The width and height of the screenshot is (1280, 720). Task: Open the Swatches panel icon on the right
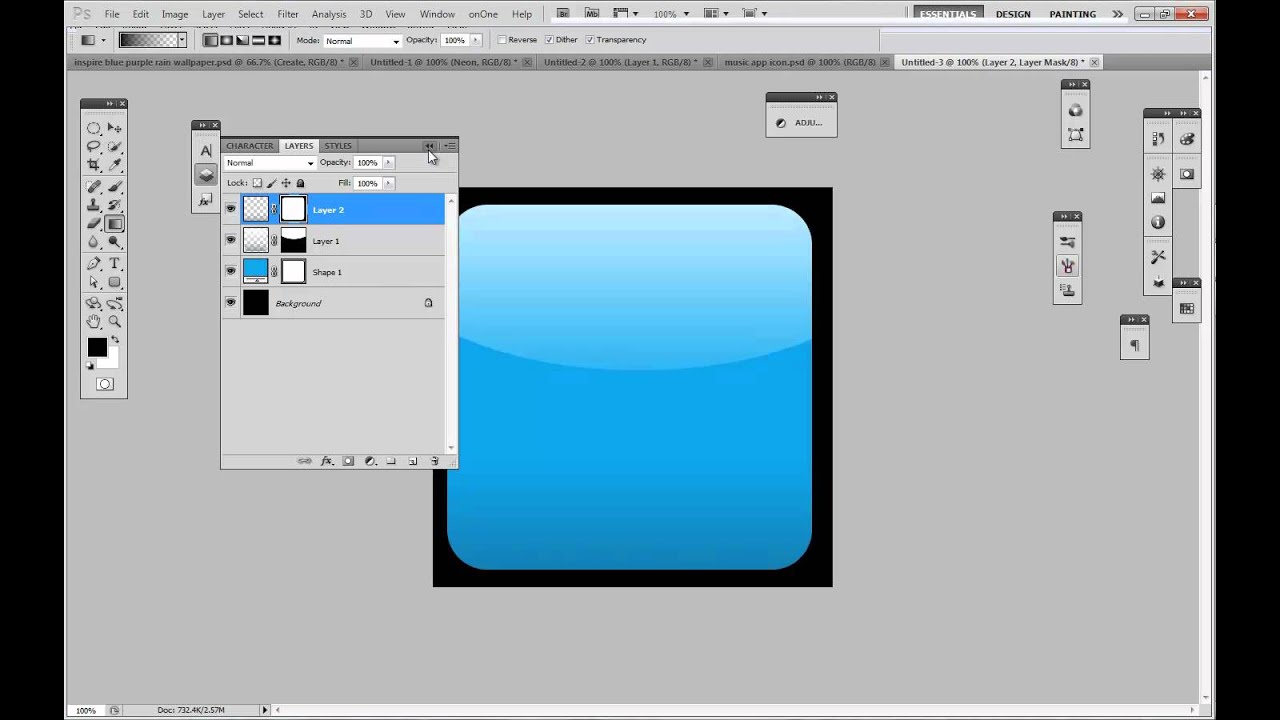tap(1186, 140)
